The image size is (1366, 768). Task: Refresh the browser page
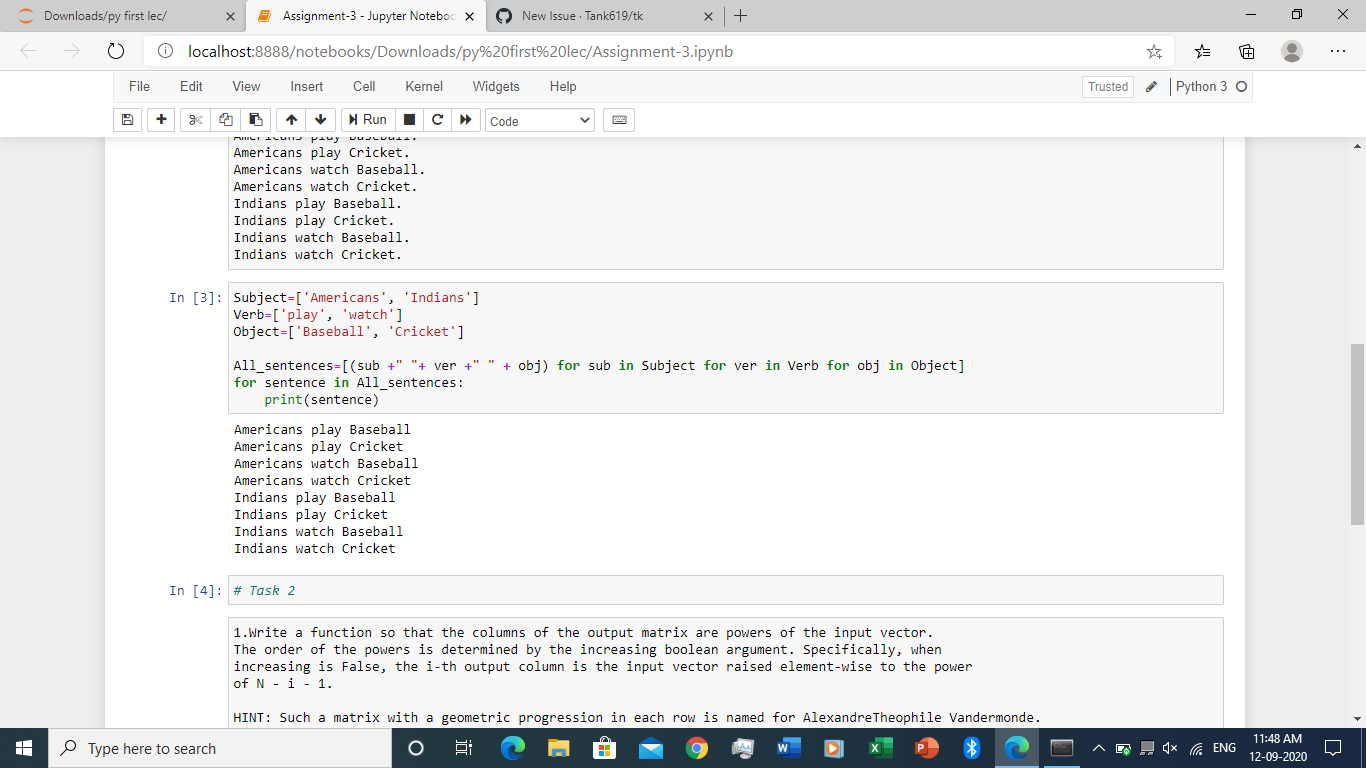tap(115, 51)
